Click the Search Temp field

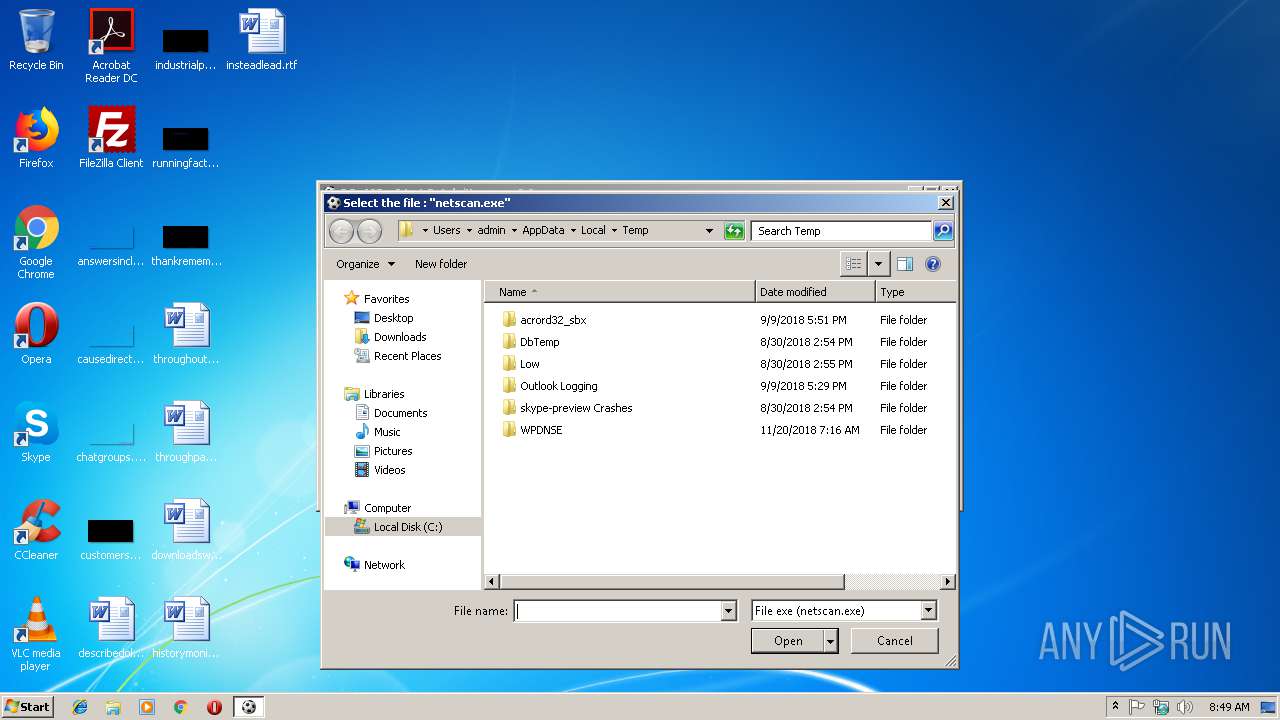[841, 231]
